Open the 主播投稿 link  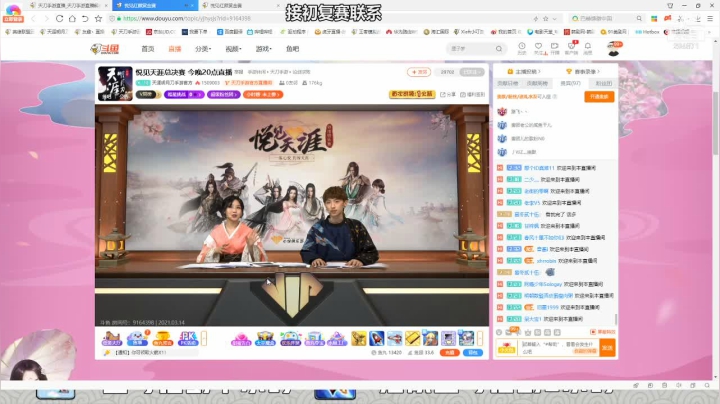click(x=523, y=72)
